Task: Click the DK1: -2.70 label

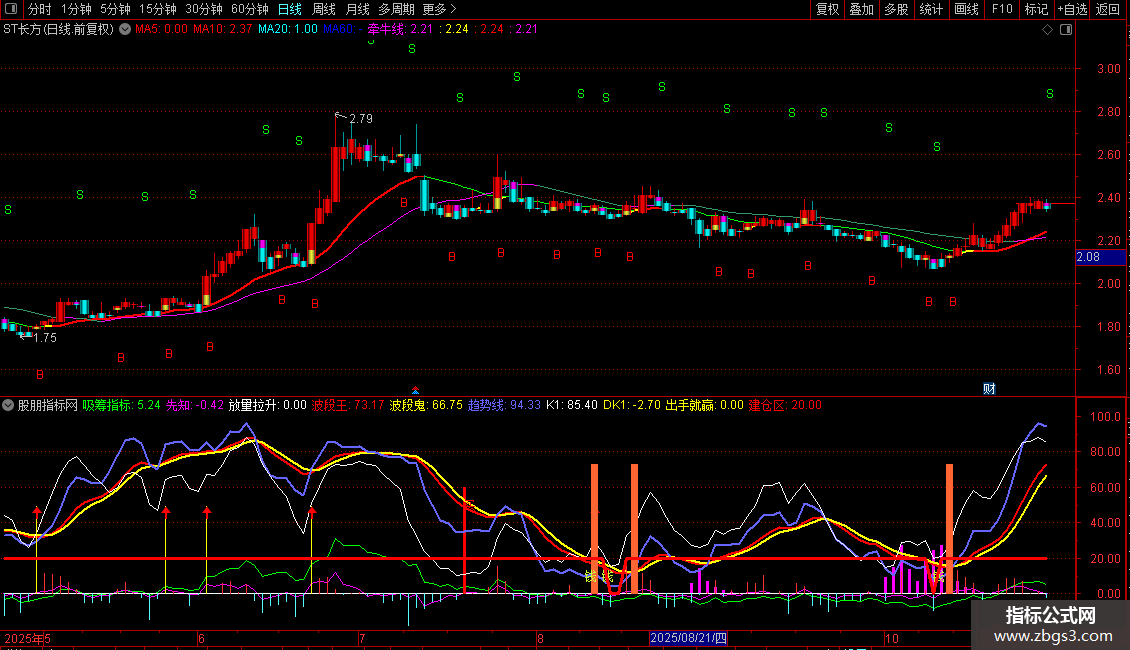Action: 631,406
